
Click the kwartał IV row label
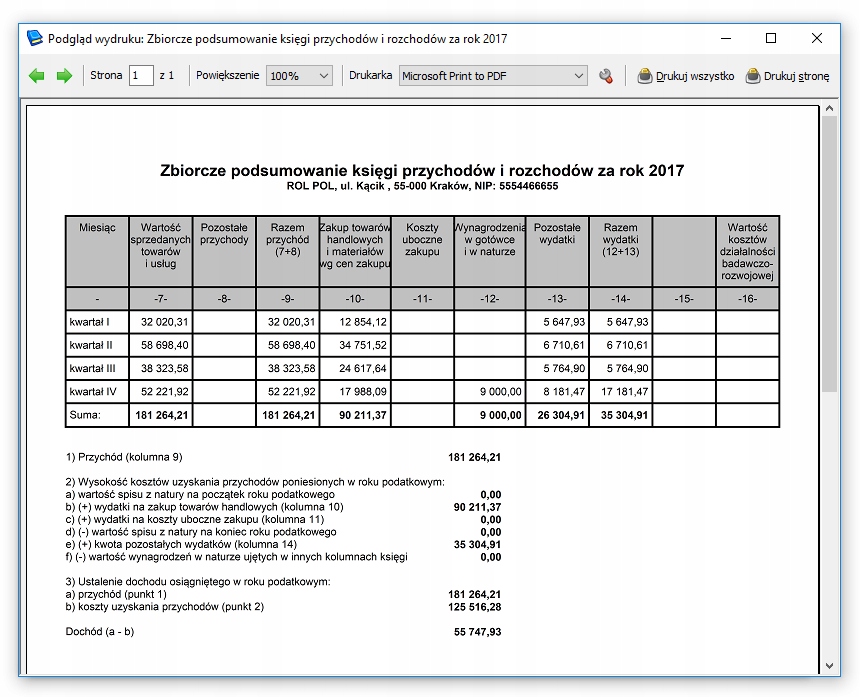[95, 392]
